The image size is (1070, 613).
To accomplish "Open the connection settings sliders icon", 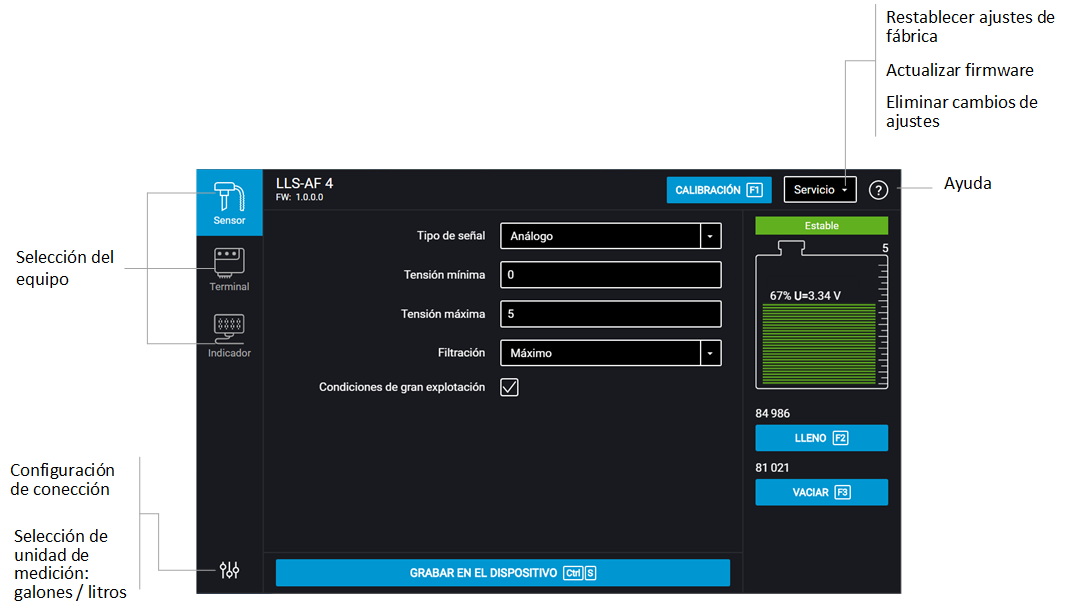I will [229, 570].
